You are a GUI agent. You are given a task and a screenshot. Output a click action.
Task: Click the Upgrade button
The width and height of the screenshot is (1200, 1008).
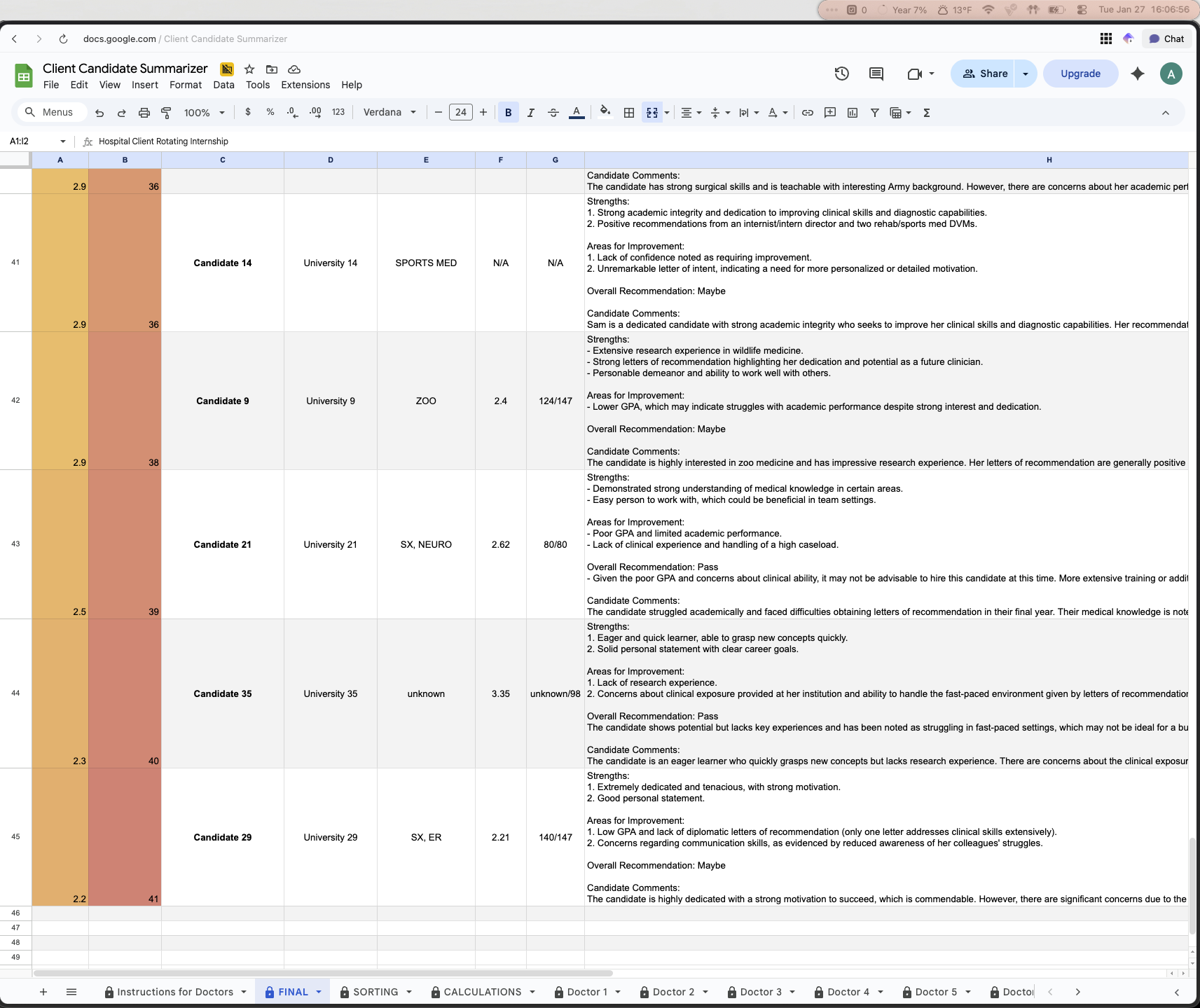point(1079,73)
